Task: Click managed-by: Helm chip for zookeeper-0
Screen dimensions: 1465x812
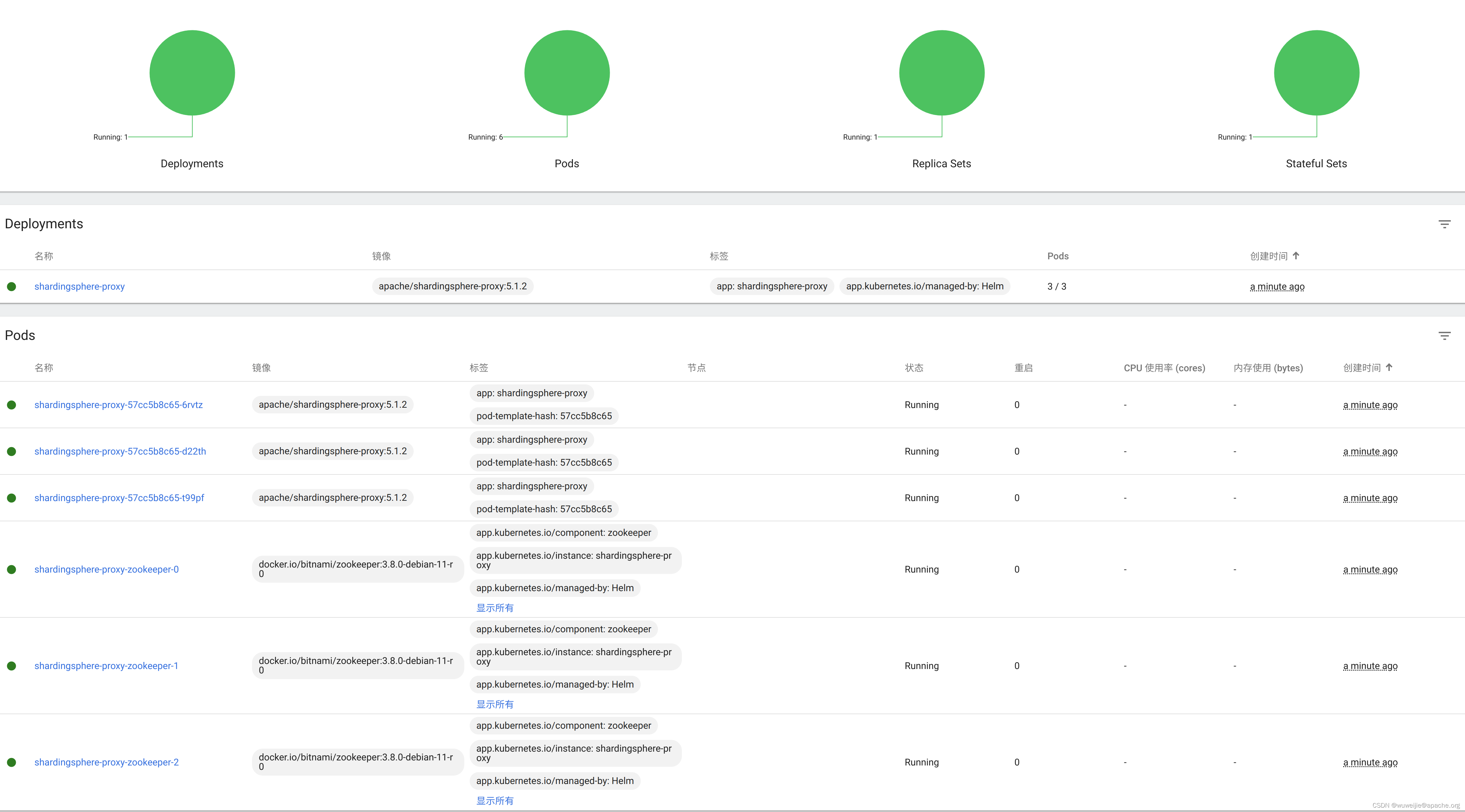Action: [555, 588]
